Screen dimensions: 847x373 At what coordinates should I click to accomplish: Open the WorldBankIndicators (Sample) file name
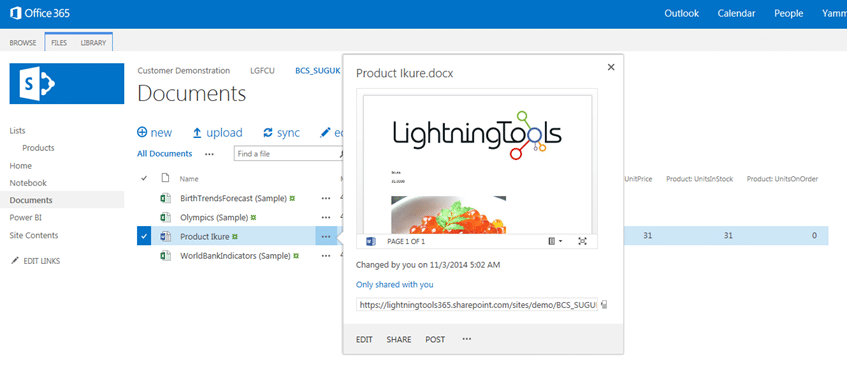tap(235, 256)
